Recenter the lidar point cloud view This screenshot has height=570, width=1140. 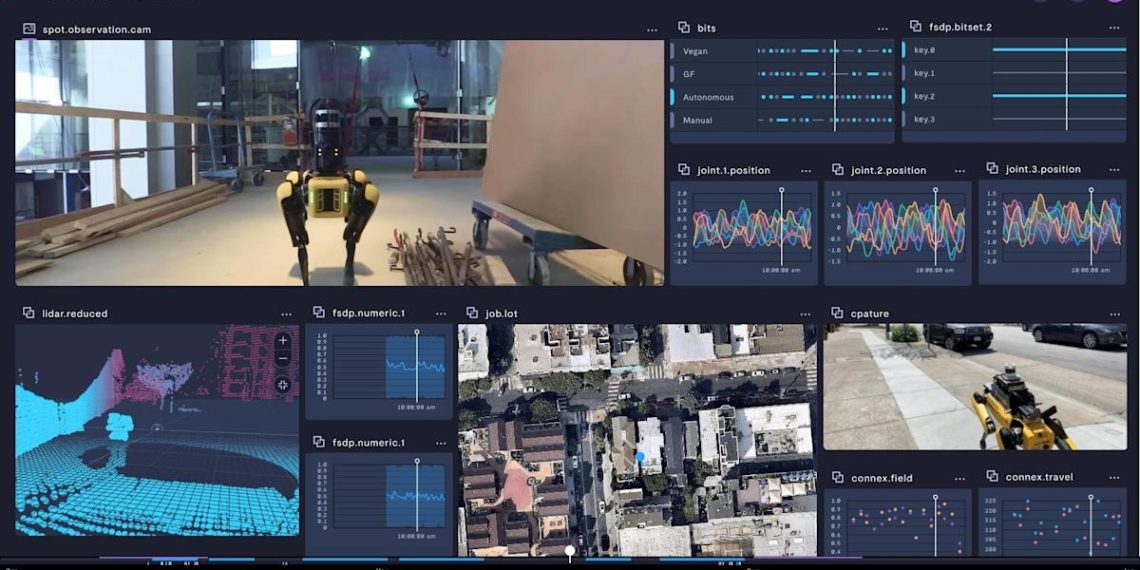click(283, 384)
